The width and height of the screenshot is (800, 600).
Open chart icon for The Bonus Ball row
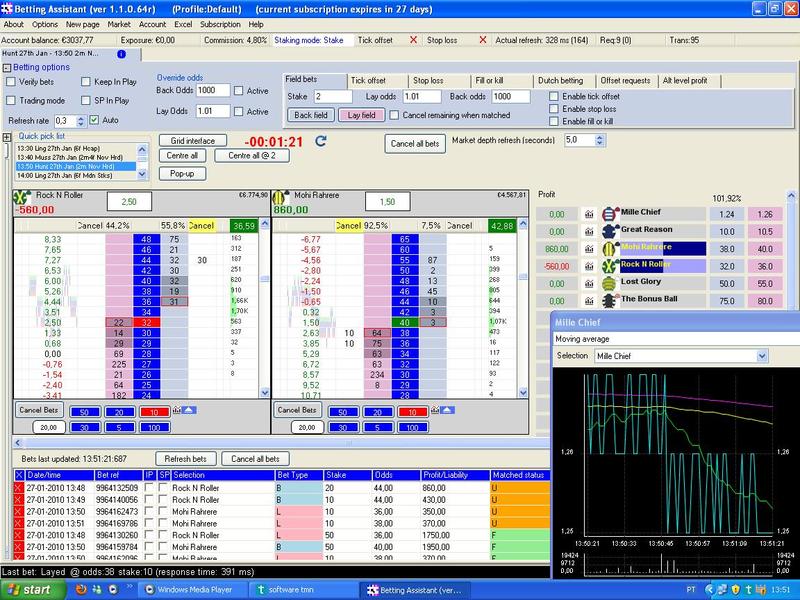[589, 301]
